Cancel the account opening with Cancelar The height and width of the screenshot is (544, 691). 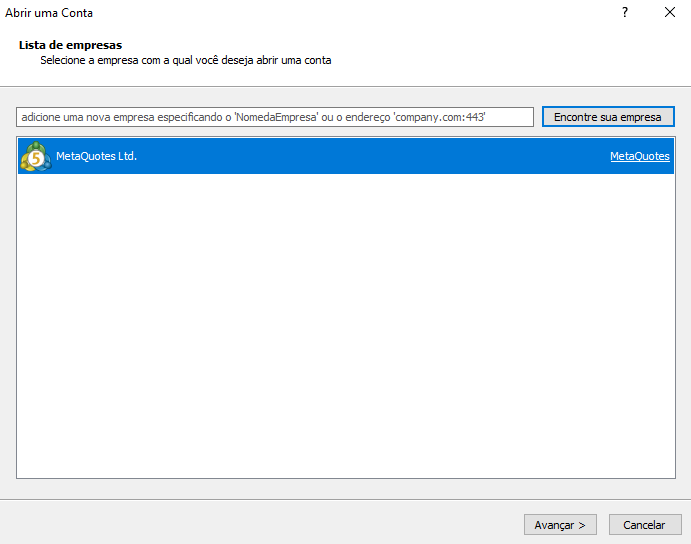point(644,525)
